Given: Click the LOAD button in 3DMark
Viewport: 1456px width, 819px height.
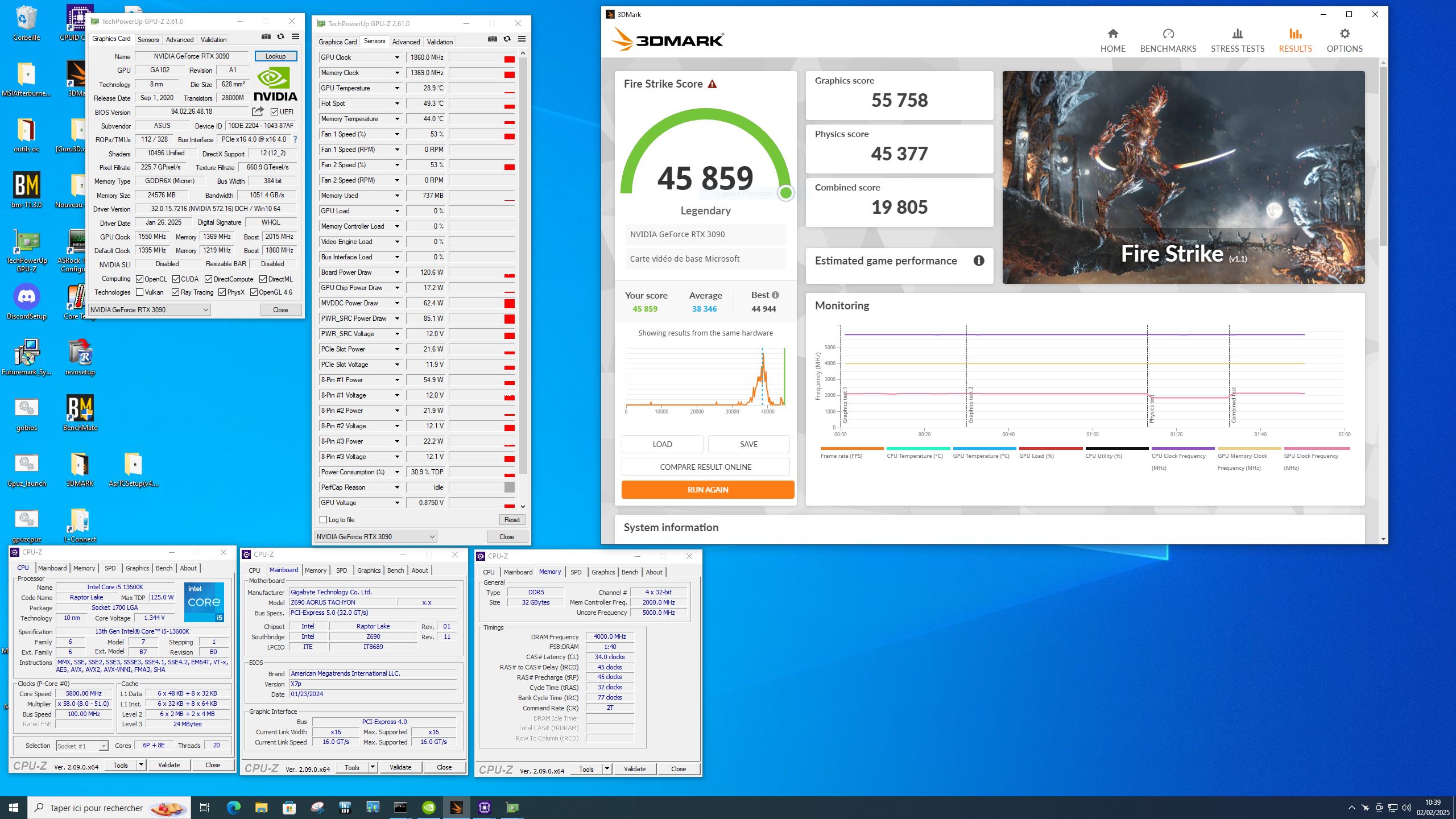Looking at the screenshot, I should (662, 444).
